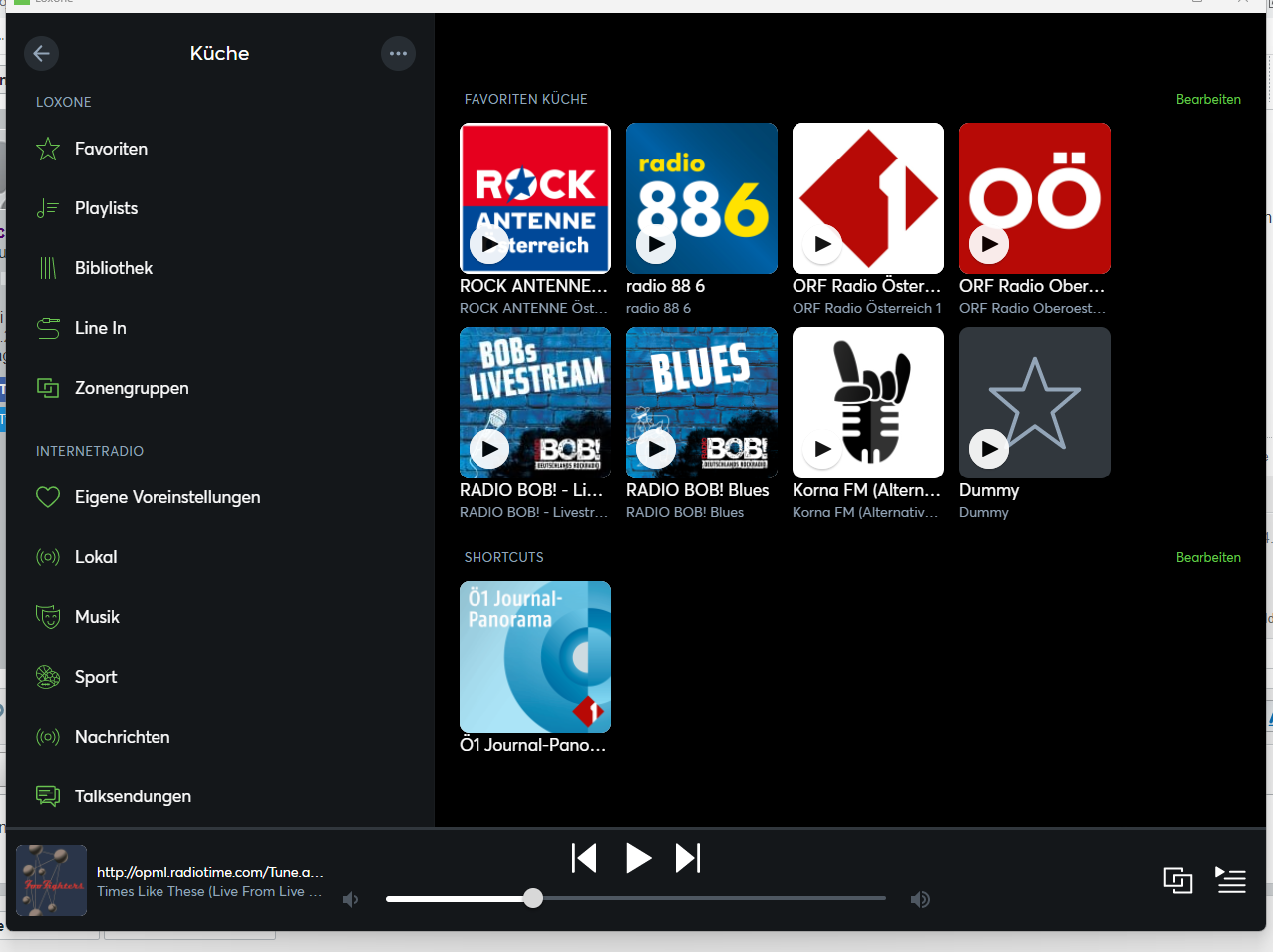Click the Sport ball icon
Viewport: 1273px width, 952px height.
coord(48,677)
